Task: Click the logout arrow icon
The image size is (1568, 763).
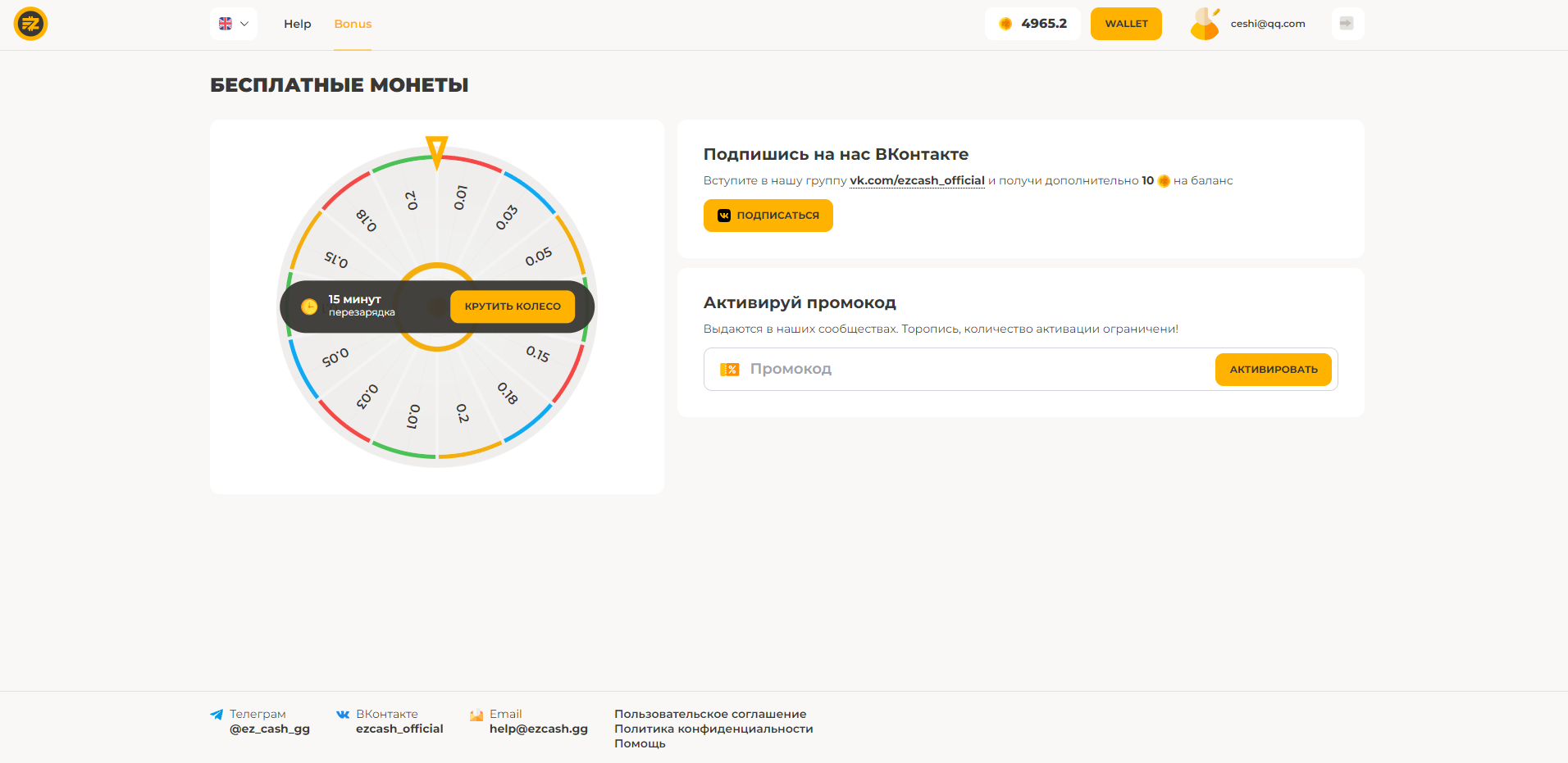Action: coord(1347,24)
